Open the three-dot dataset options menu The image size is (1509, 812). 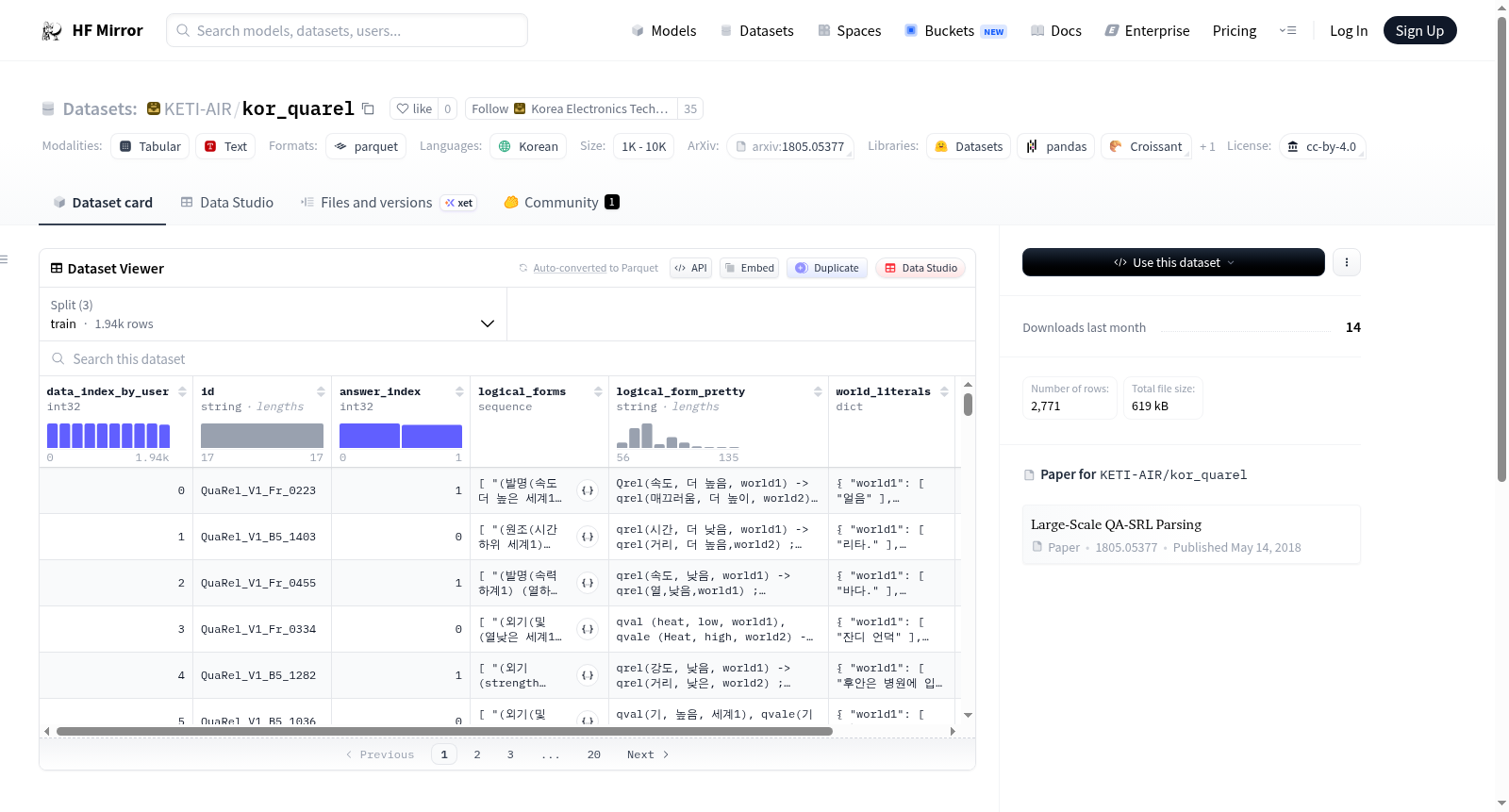[1347, 262]
